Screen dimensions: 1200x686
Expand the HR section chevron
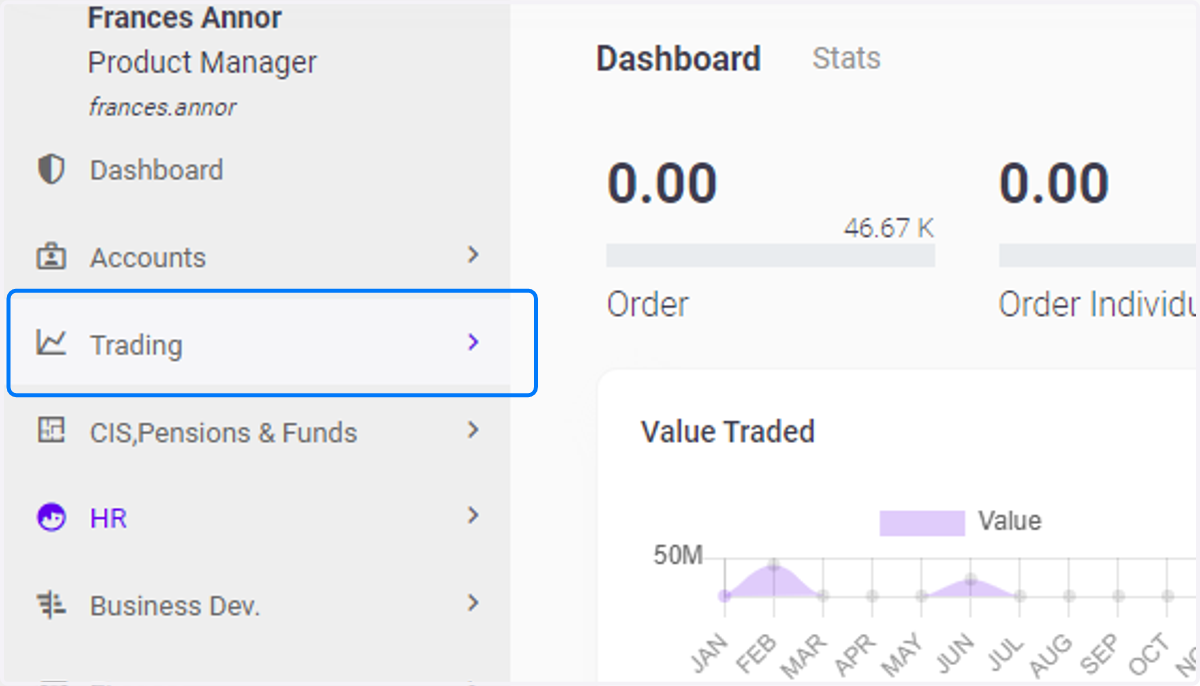coord(474,516)
